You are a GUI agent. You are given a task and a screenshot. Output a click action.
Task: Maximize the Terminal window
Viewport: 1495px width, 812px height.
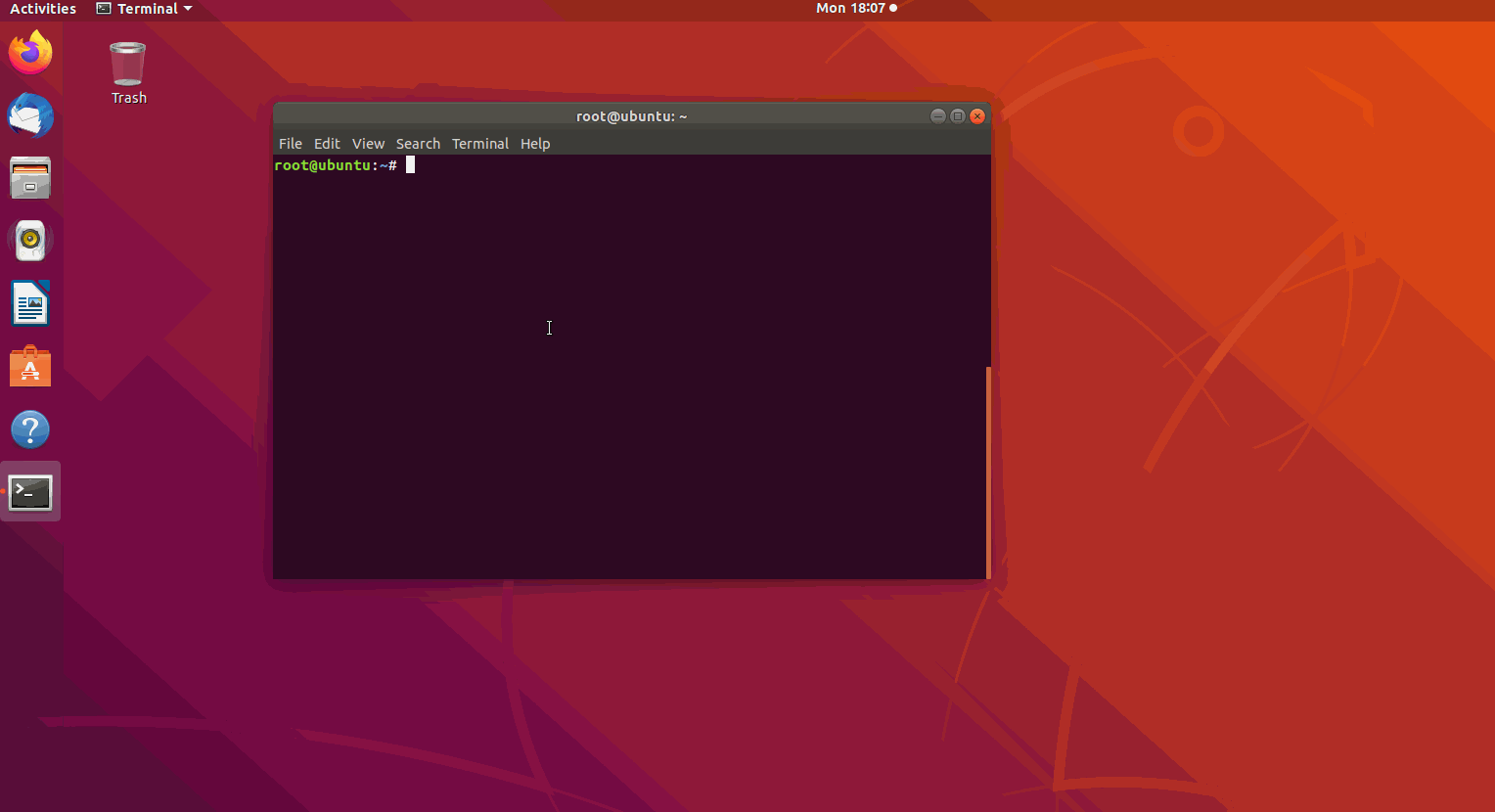(958, 116)
